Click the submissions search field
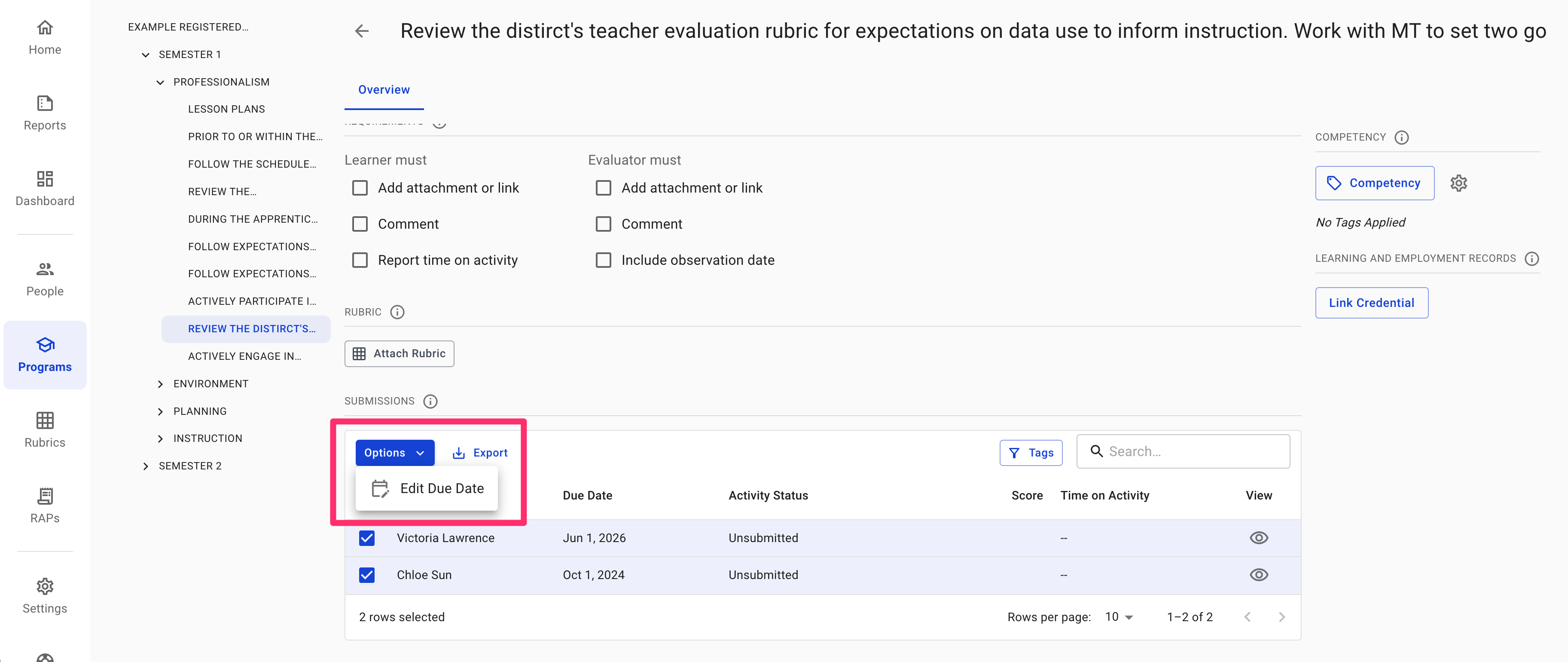This screenshot has height=662, width=1568. point(1184,451)
